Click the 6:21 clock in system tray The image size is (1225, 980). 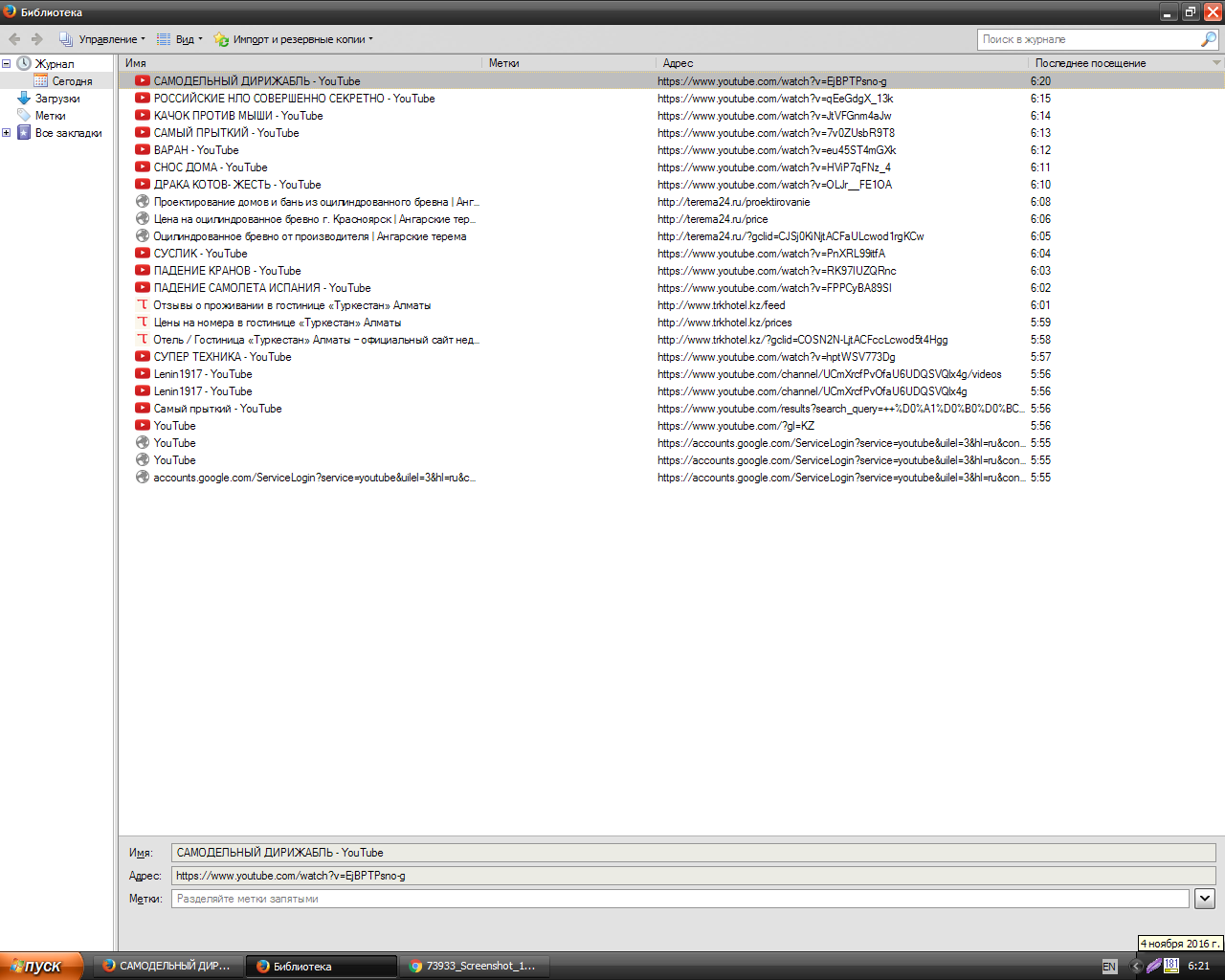tap(1199, 967)
